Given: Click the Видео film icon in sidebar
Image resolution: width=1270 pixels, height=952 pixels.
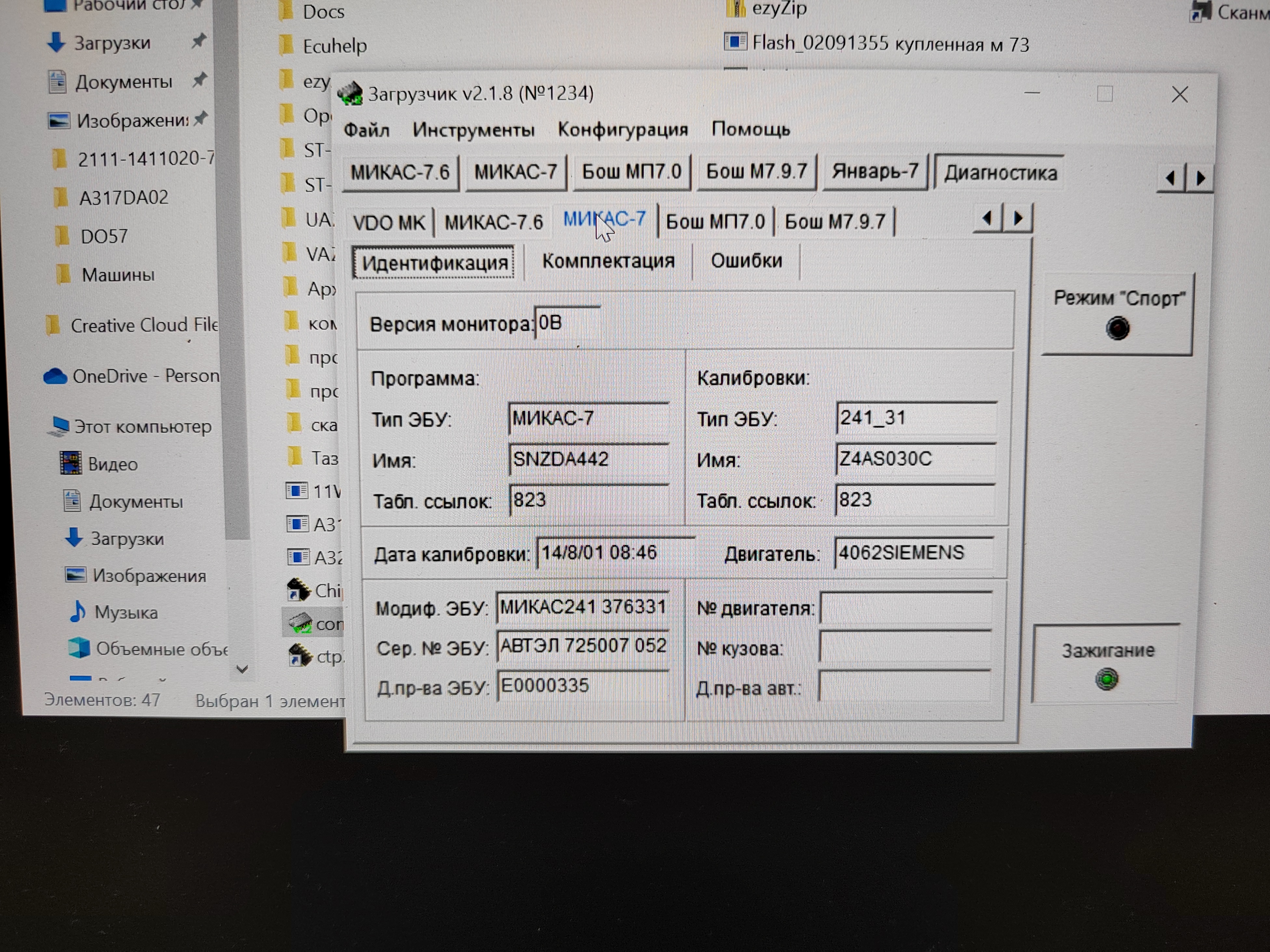Looking at the screenshot, I should 71,463.
